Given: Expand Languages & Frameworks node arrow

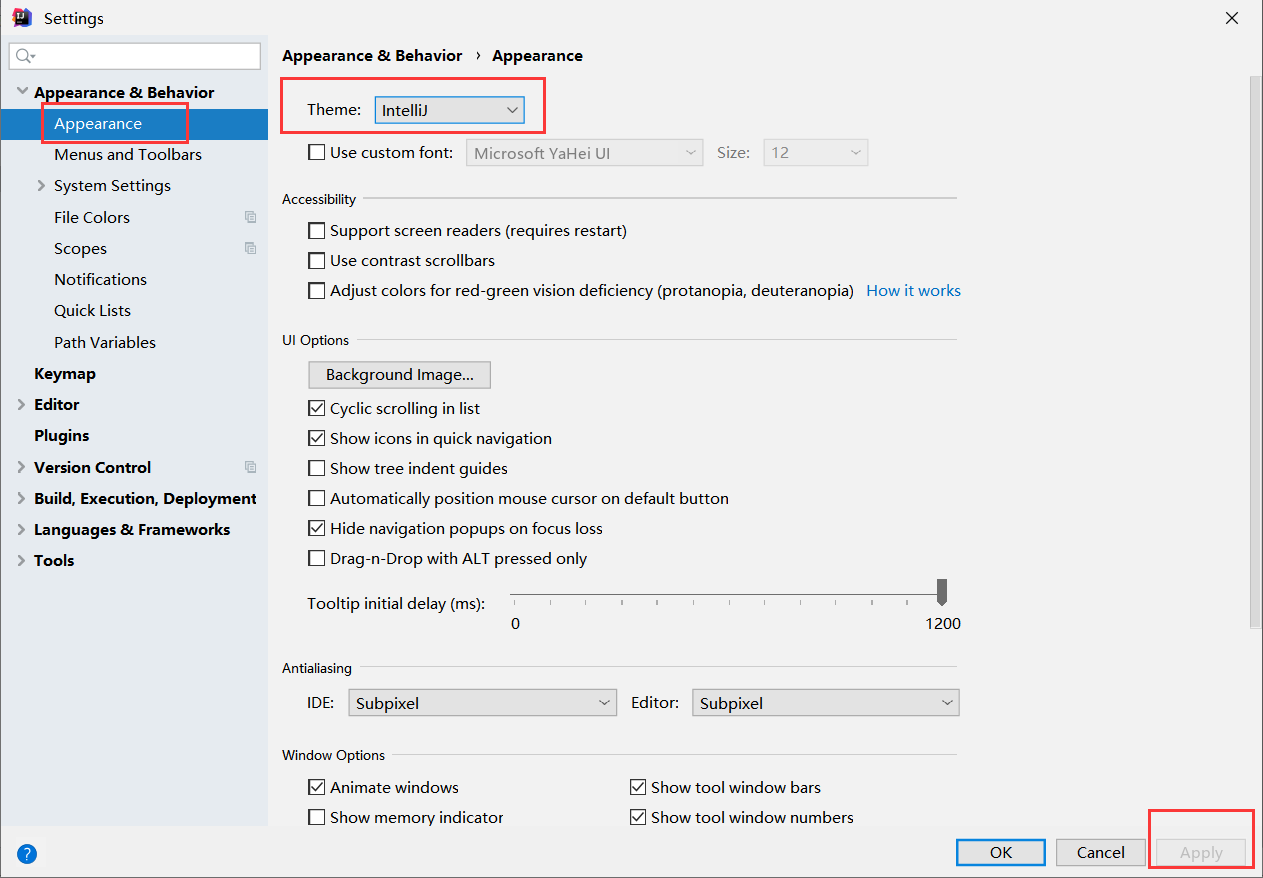Looking at the screenshot, I should pyautogui.click(x=22, y=530).
